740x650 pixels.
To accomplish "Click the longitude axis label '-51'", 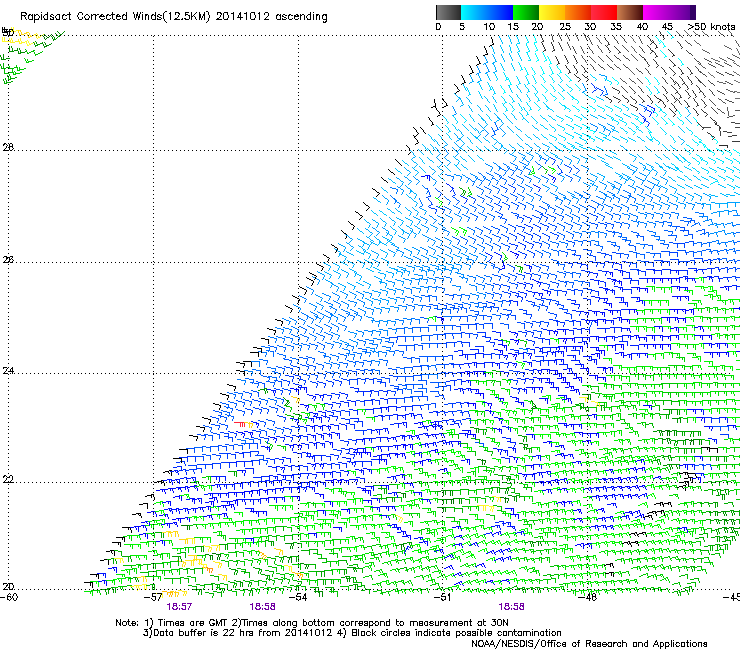I will (x=443, y=597).
